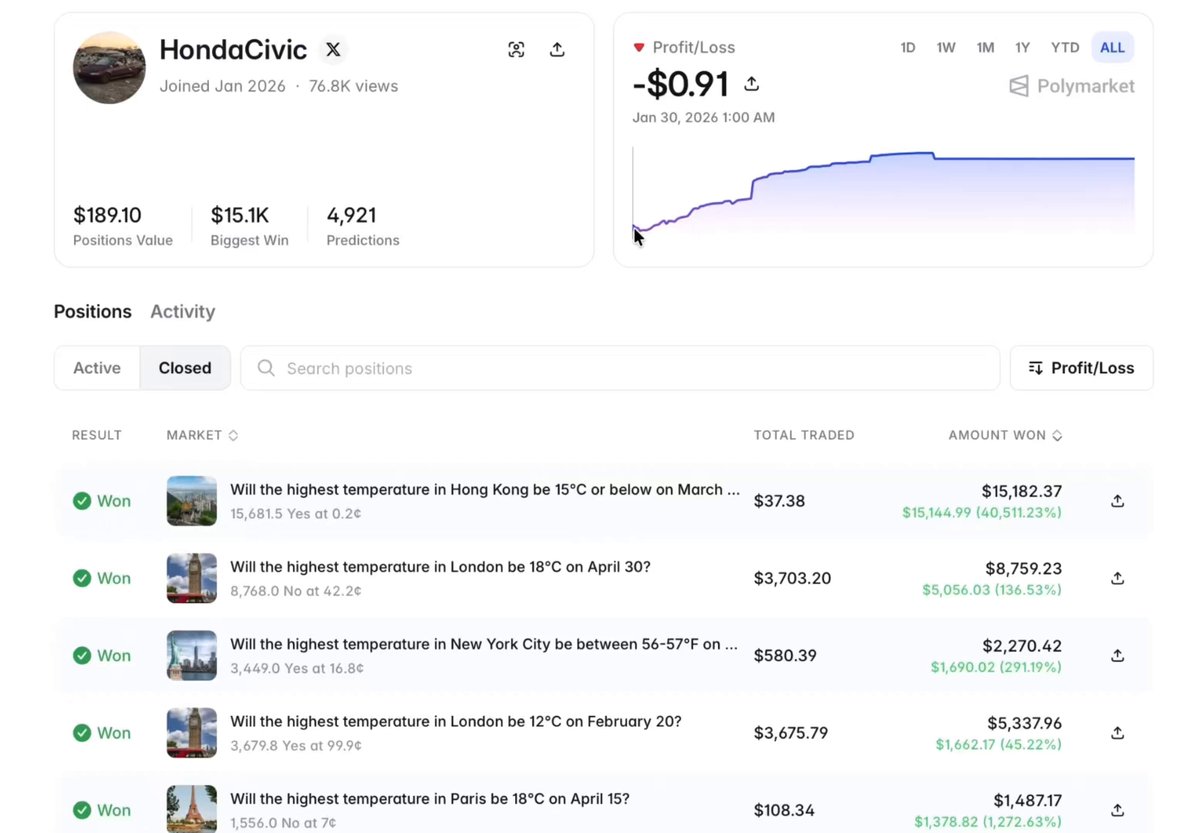Viewport: 1199px width, 833px height.
Task: Click into the Search positions field
Action: click(620, 368)
